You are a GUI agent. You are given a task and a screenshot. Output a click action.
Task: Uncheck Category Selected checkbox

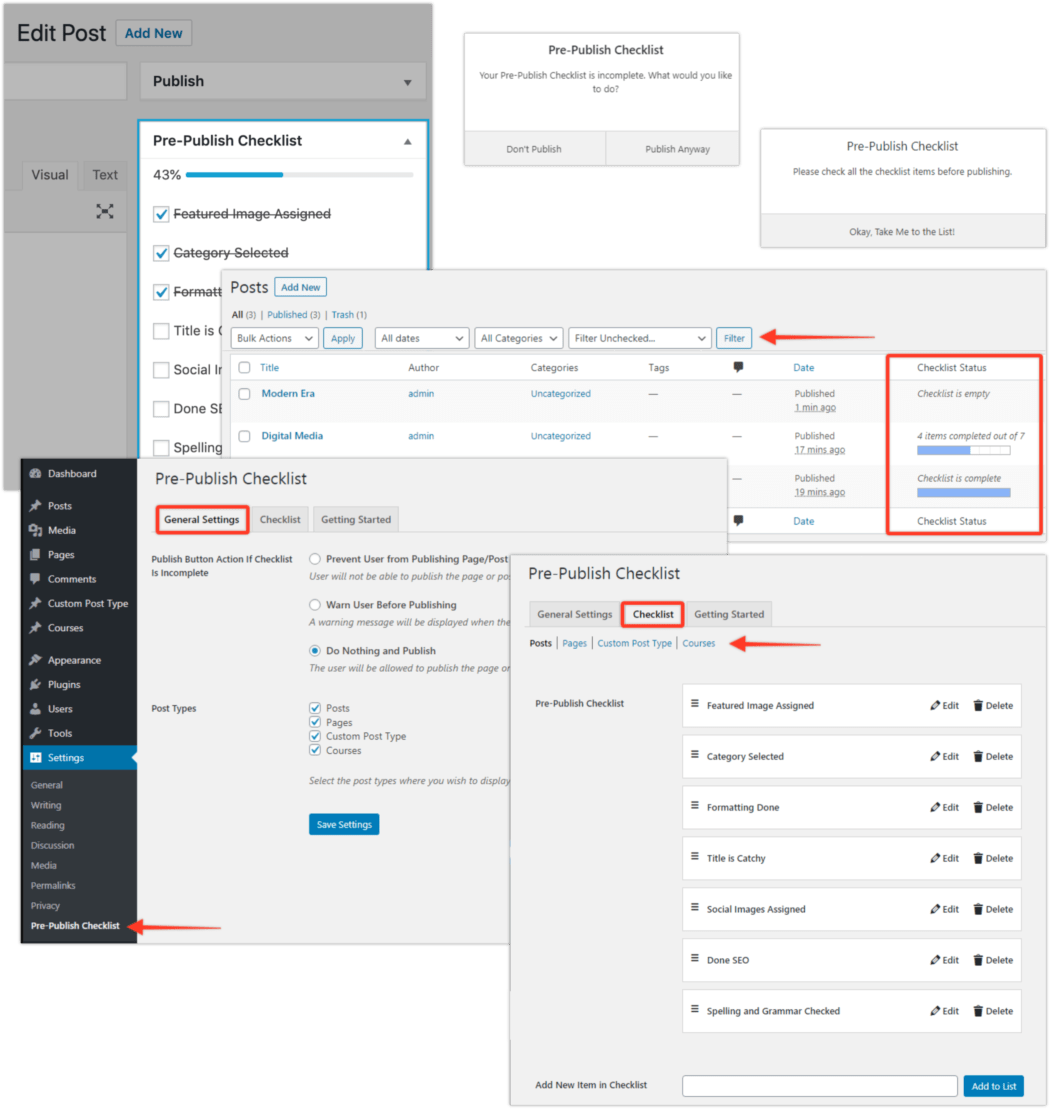(x=161, y=253)
